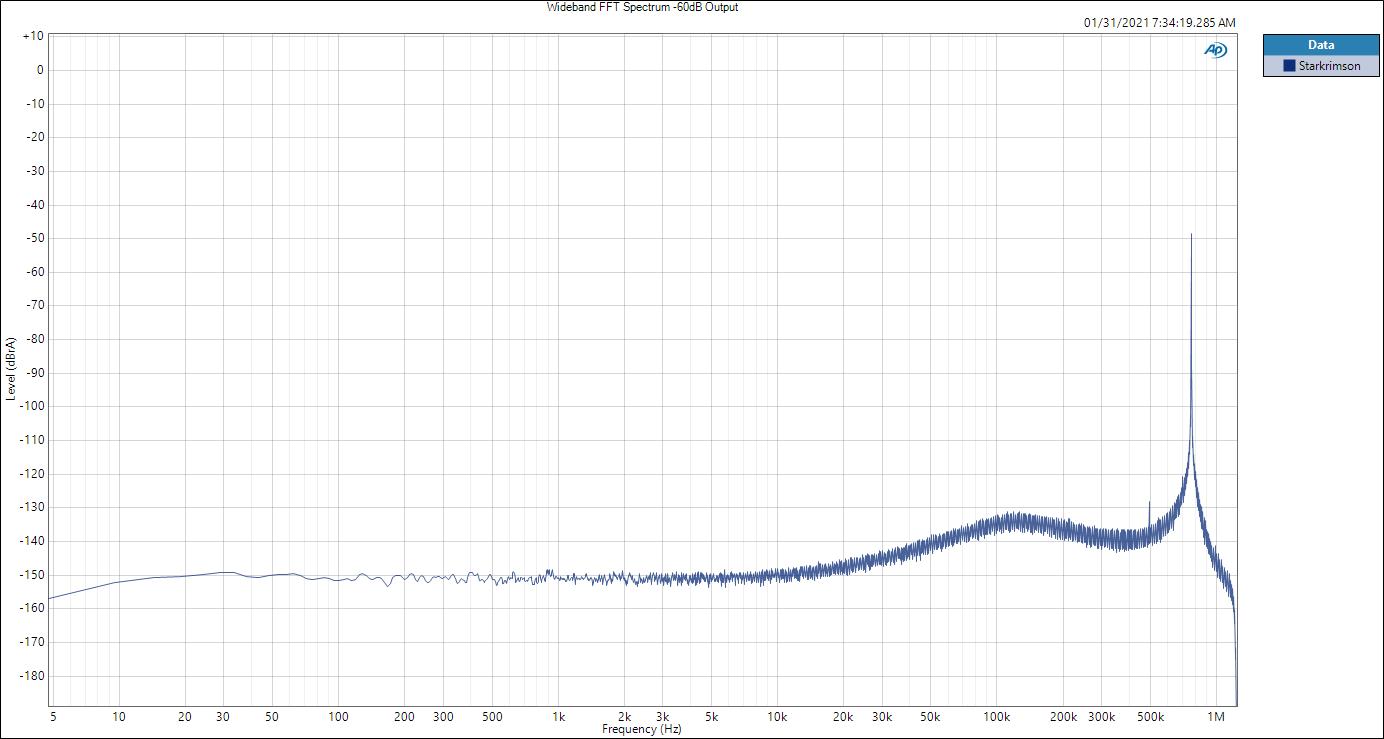Click the AP logo icon in graph corner
The height and width of the screenshot is (739, 1384).
(x=1215, y=50)
